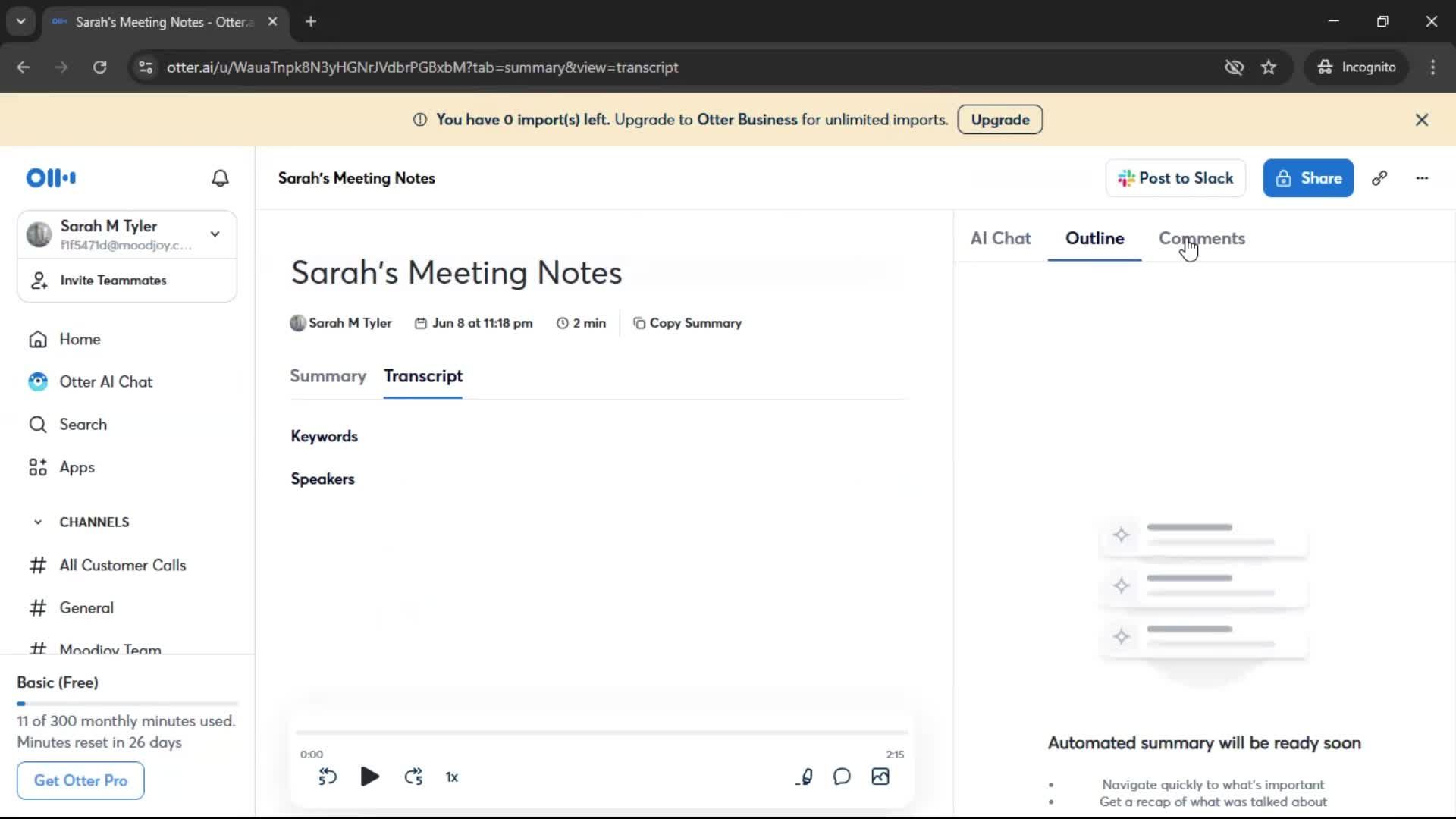Click the Upgrade button in banner
Screen dimensions: 1456x819
tap(999, 120)
